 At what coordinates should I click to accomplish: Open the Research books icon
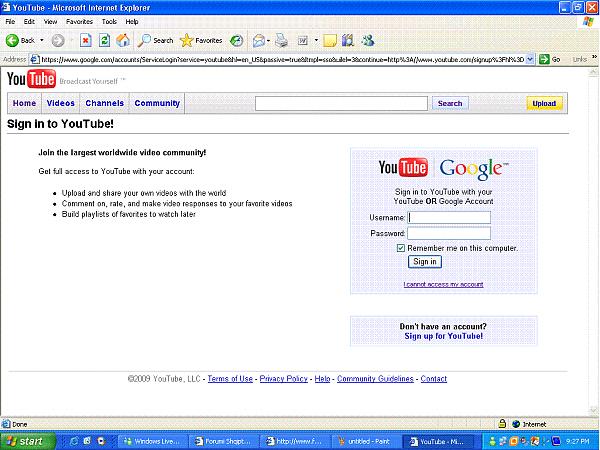348,40
